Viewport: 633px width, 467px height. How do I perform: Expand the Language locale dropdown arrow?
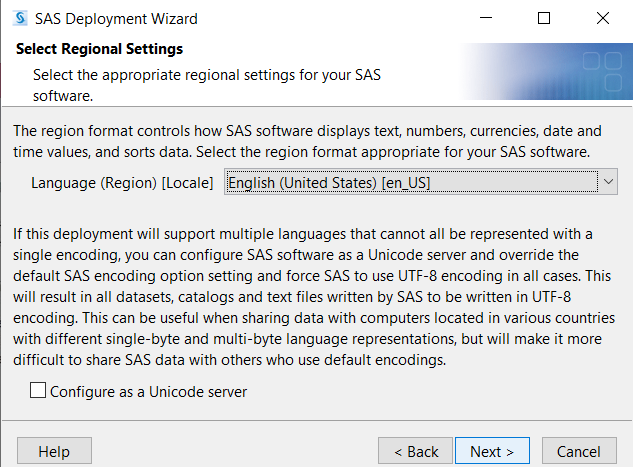[608, 182]
